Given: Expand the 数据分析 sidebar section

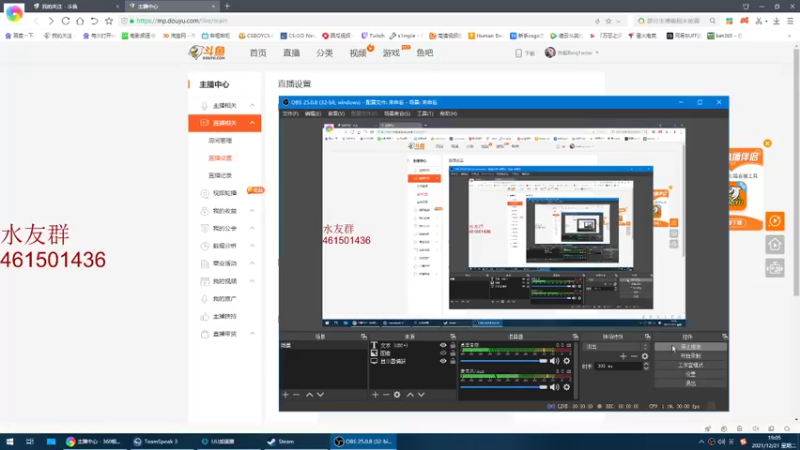Looking at the screenshot, I should 252,246.
